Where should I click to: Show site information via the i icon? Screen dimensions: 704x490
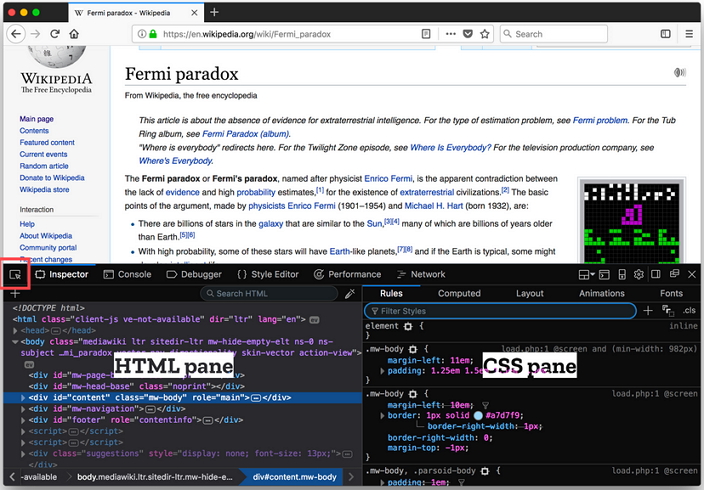click(x=142, y=34)
